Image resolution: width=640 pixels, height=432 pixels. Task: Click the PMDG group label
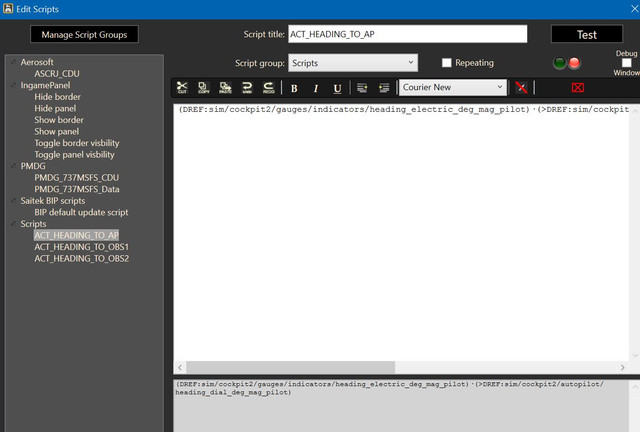click(33, 166)
